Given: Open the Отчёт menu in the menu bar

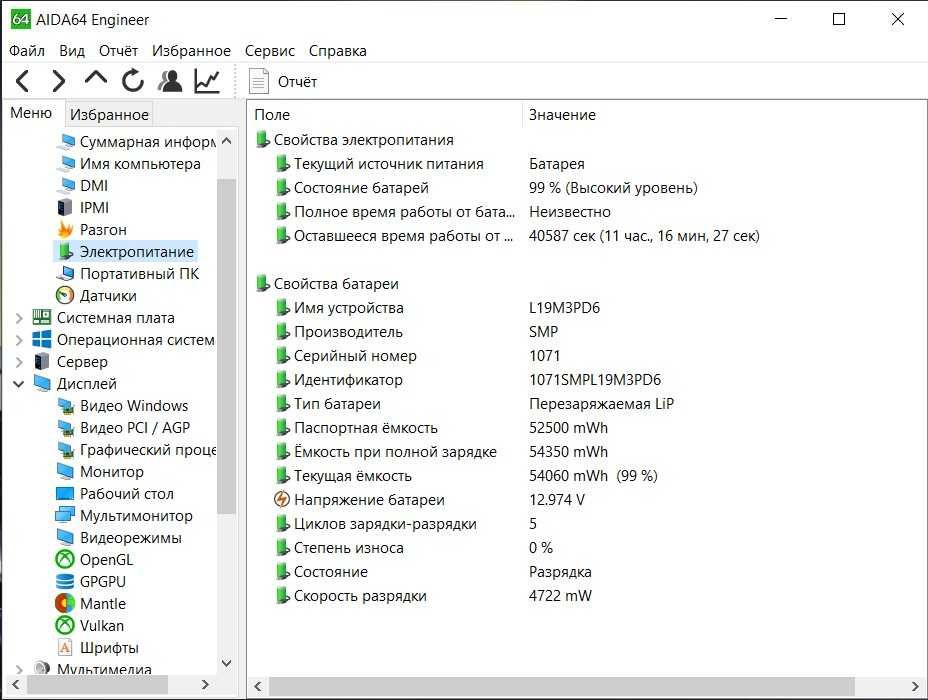Looking at the screenshot, I should tap(118, 51).
